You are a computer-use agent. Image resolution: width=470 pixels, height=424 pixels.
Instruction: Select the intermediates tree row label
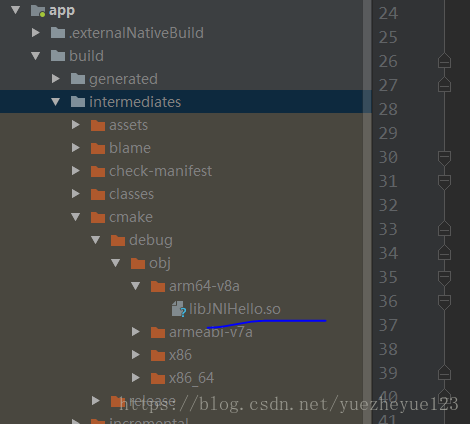click(135, 102)
